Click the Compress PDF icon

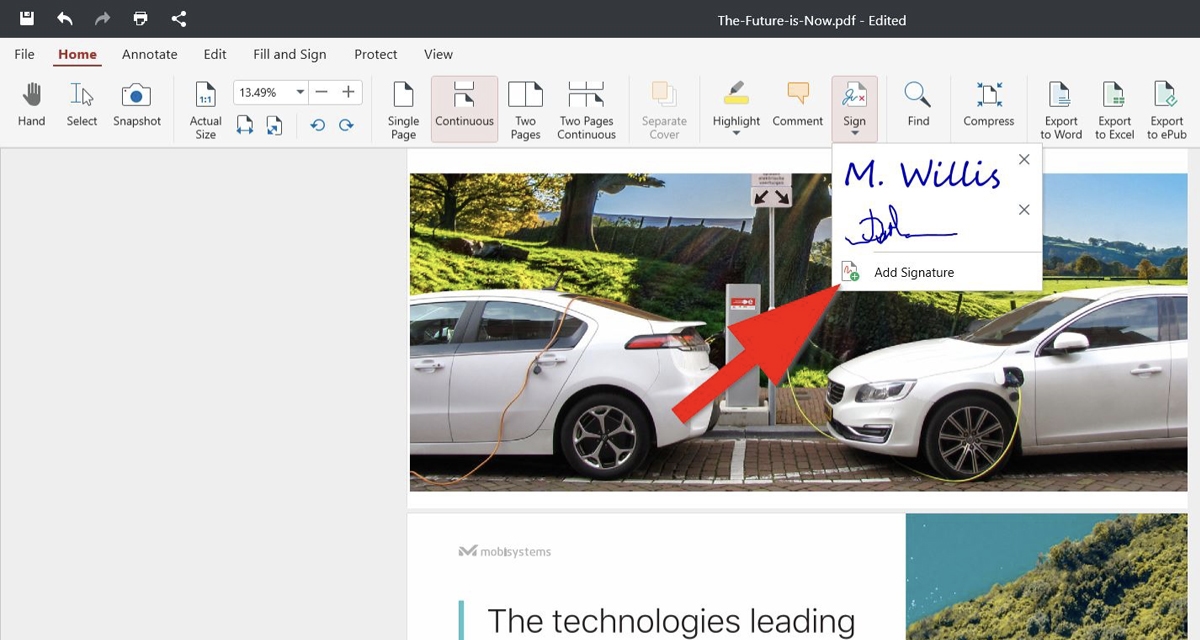coord(988,105)
